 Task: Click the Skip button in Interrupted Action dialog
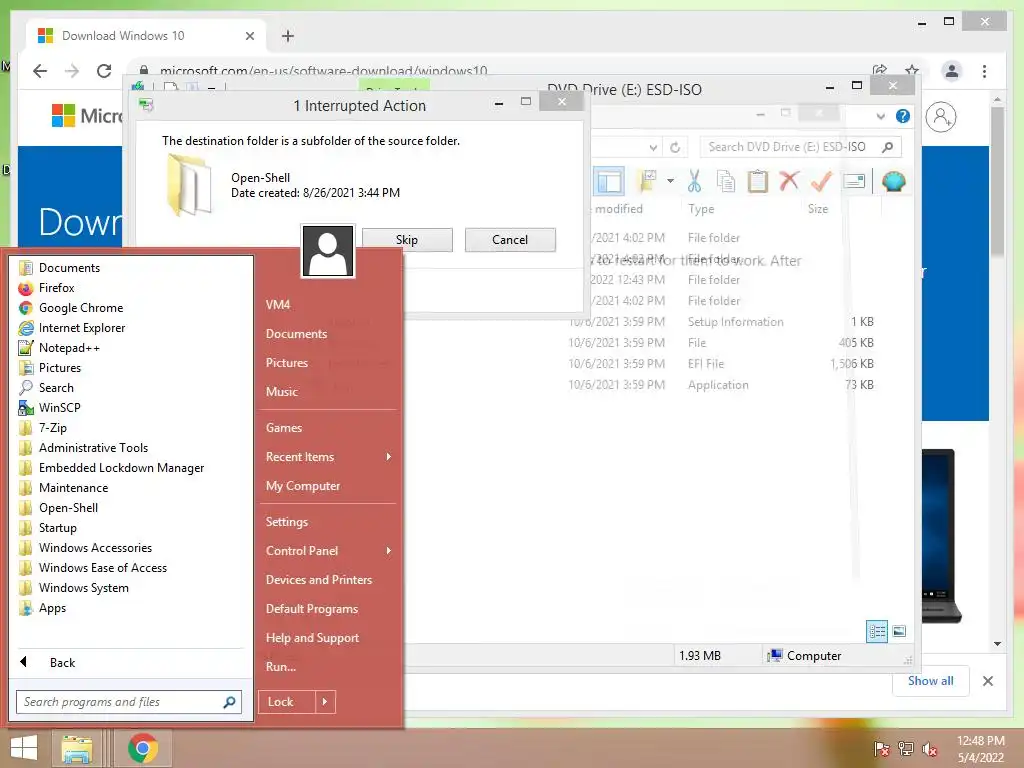(407, 240)
